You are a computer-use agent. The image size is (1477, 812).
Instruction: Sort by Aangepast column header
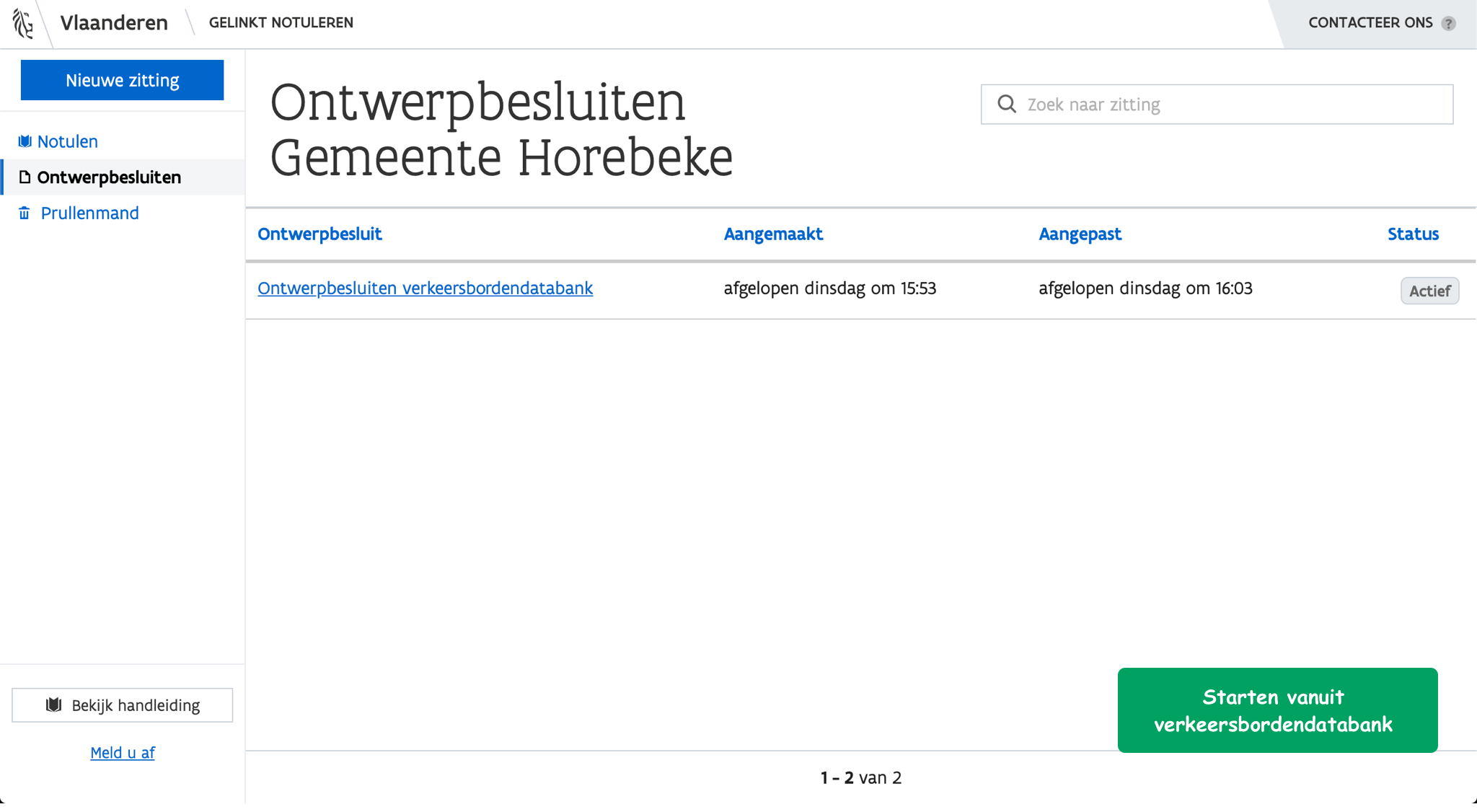pos(1080,234)
